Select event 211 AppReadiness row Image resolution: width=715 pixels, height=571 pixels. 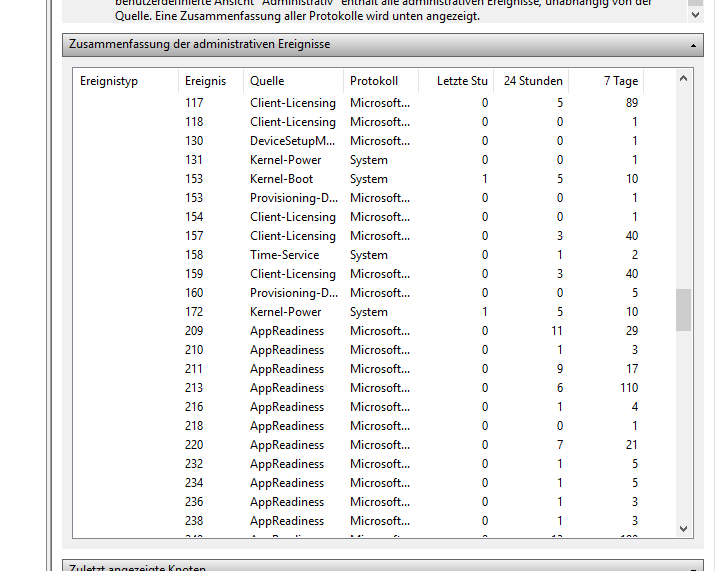(x=358, y=369)
